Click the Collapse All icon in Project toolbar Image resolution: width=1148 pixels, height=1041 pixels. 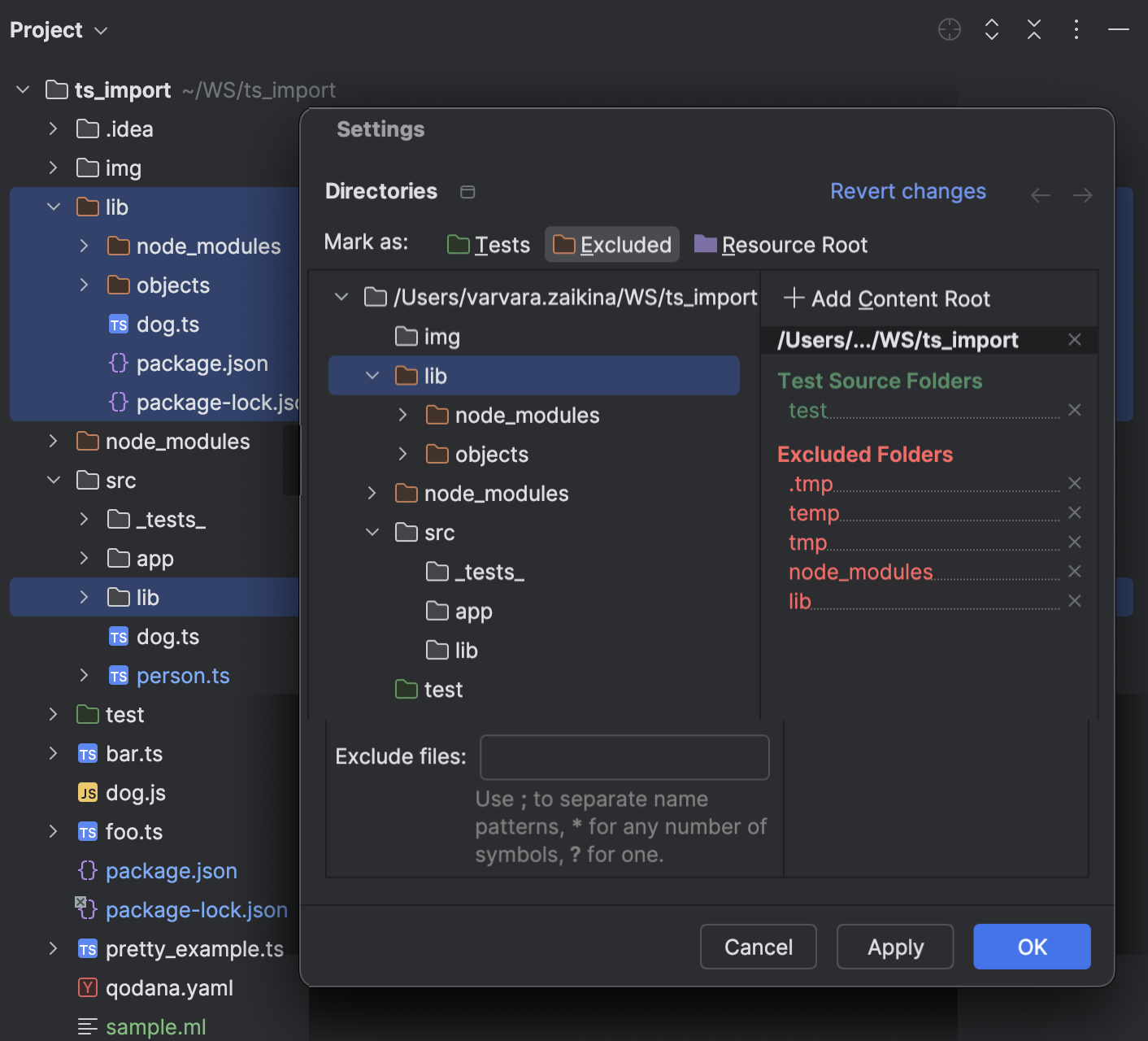coord(1033,29)
